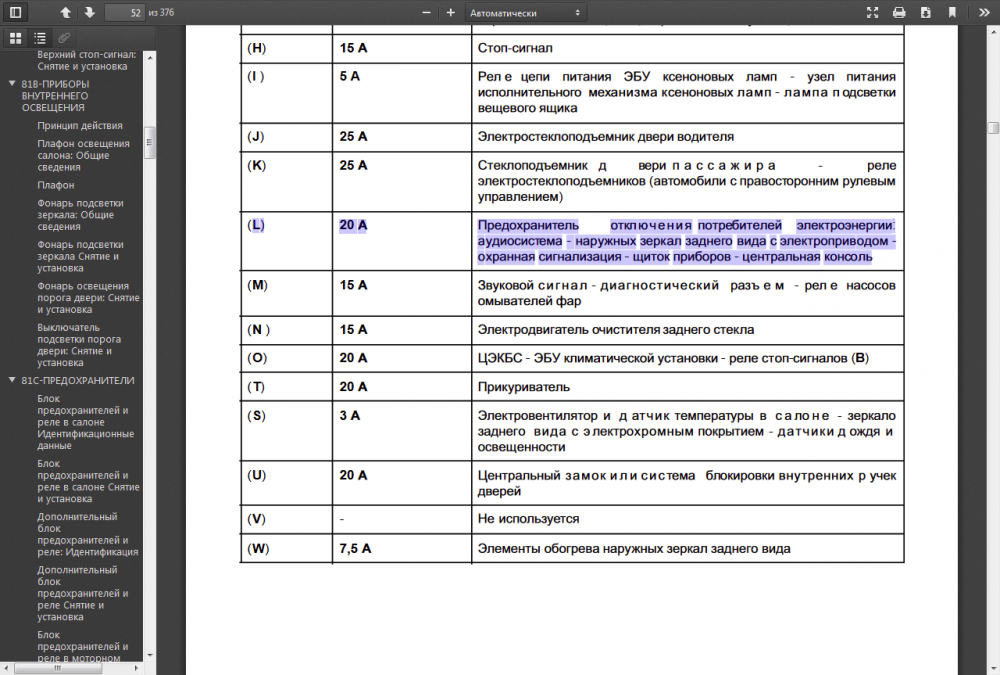Open outline item Плафон освещения салона: Общие сведения

83,155
